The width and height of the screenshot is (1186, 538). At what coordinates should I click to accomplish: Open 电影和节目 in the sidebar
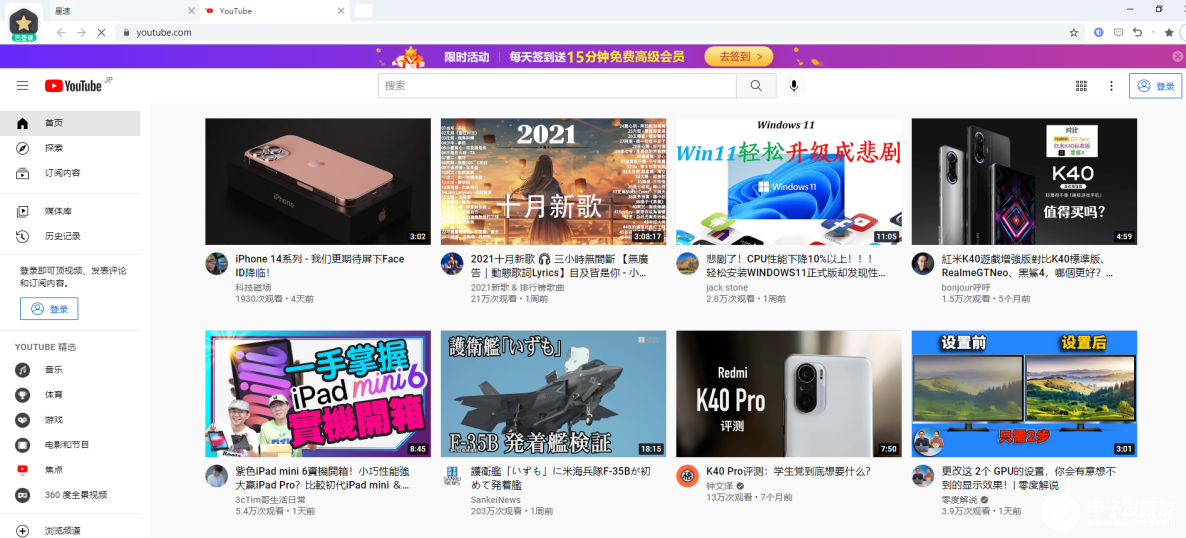pyautogui.click(x=70, y=445)
